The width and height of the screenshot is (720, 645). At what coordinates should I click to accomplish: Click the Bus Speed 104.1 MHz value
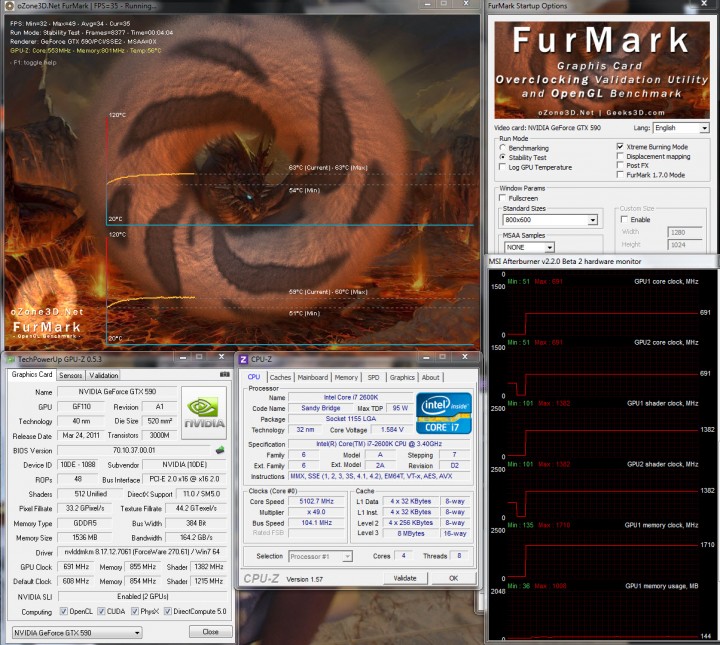[x=316, y=522]
